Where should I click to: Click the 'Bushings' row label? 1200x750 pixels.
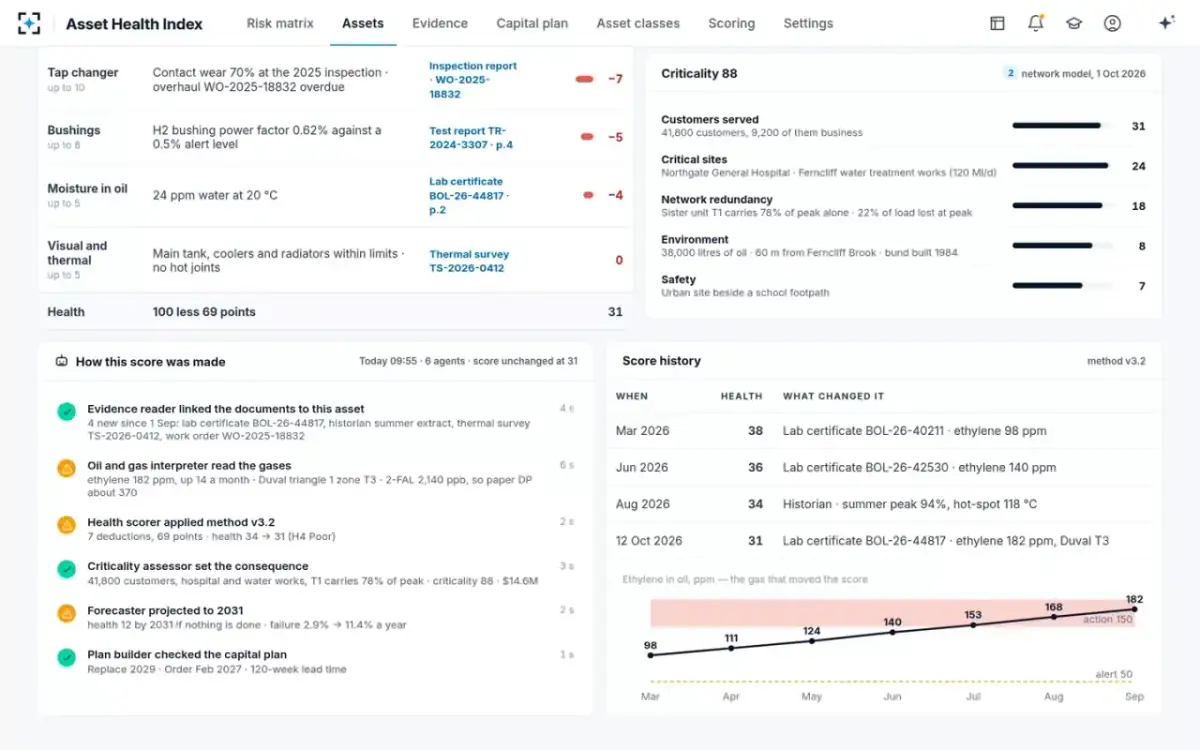(74, 130)
